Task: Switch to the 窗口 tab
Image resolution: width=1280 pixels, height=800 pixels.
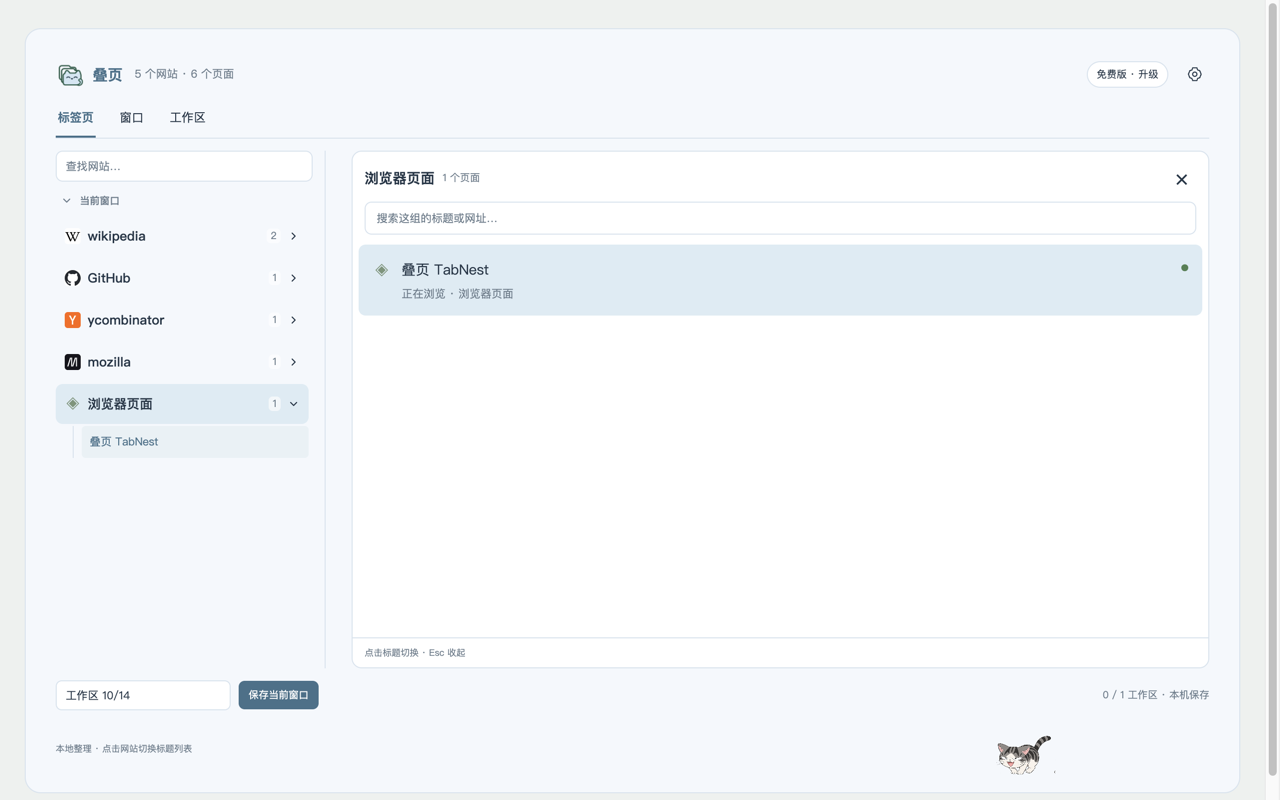Action: click(x=131, y=118)
